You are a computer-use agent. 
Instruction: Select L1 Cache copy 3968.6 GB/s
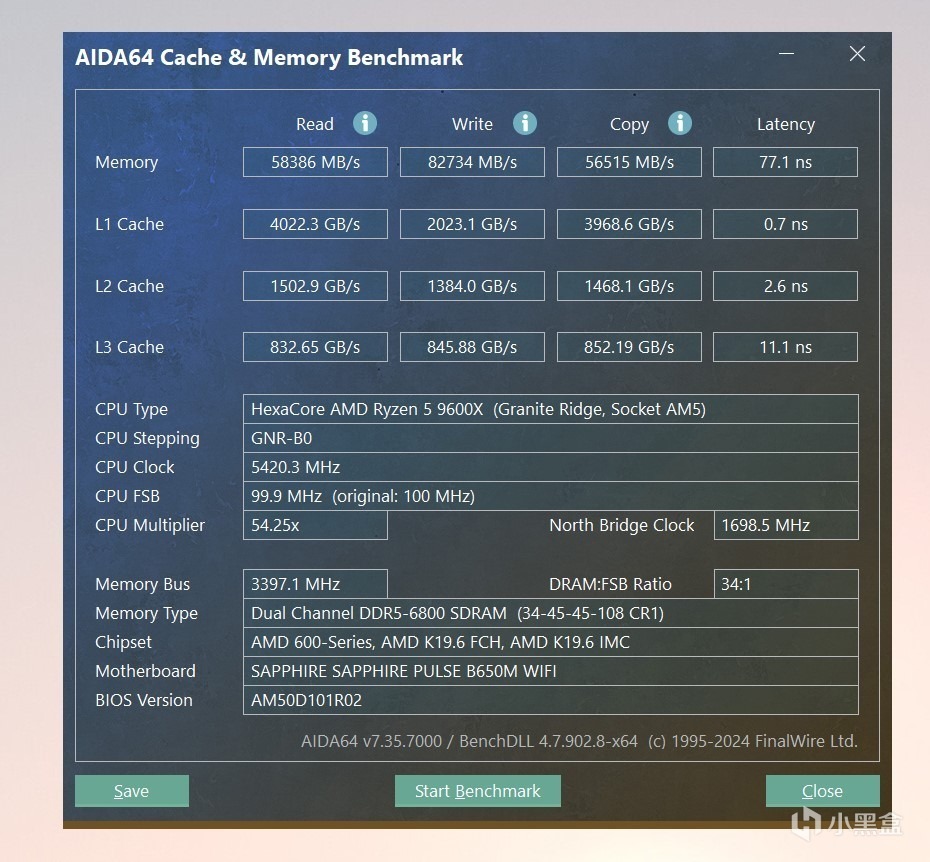click(629, 224)
